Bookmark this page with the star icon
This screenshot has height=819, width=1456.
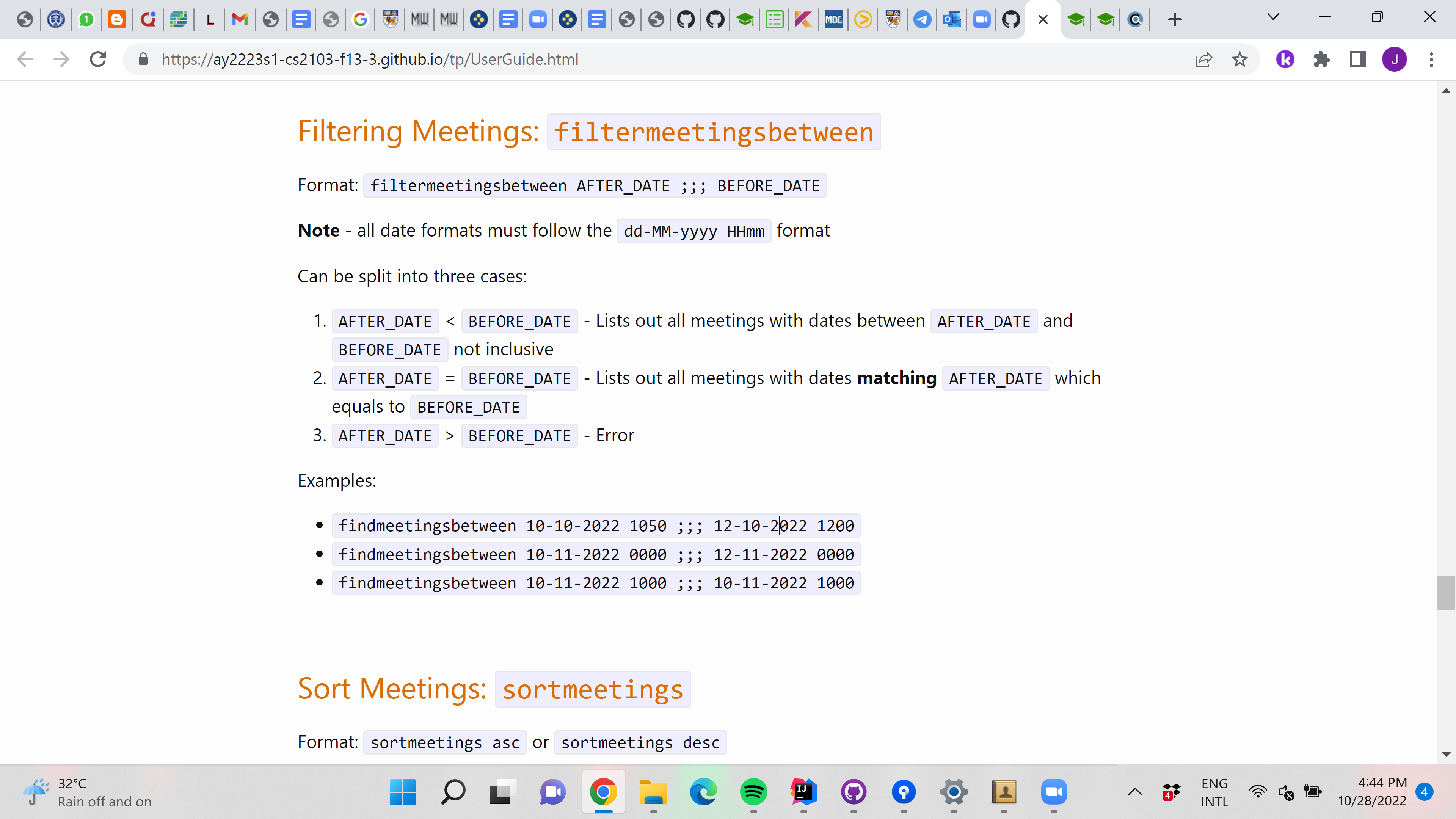point(1239,60)
